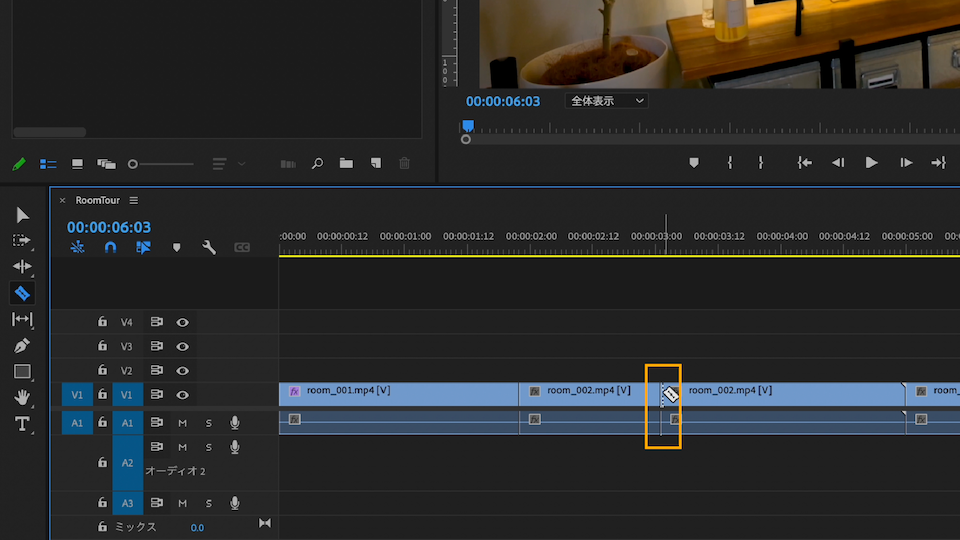This screenshot has height=540, width=960.
Task: Select the Selection tool arrow
Action: (x=23, y=215)
